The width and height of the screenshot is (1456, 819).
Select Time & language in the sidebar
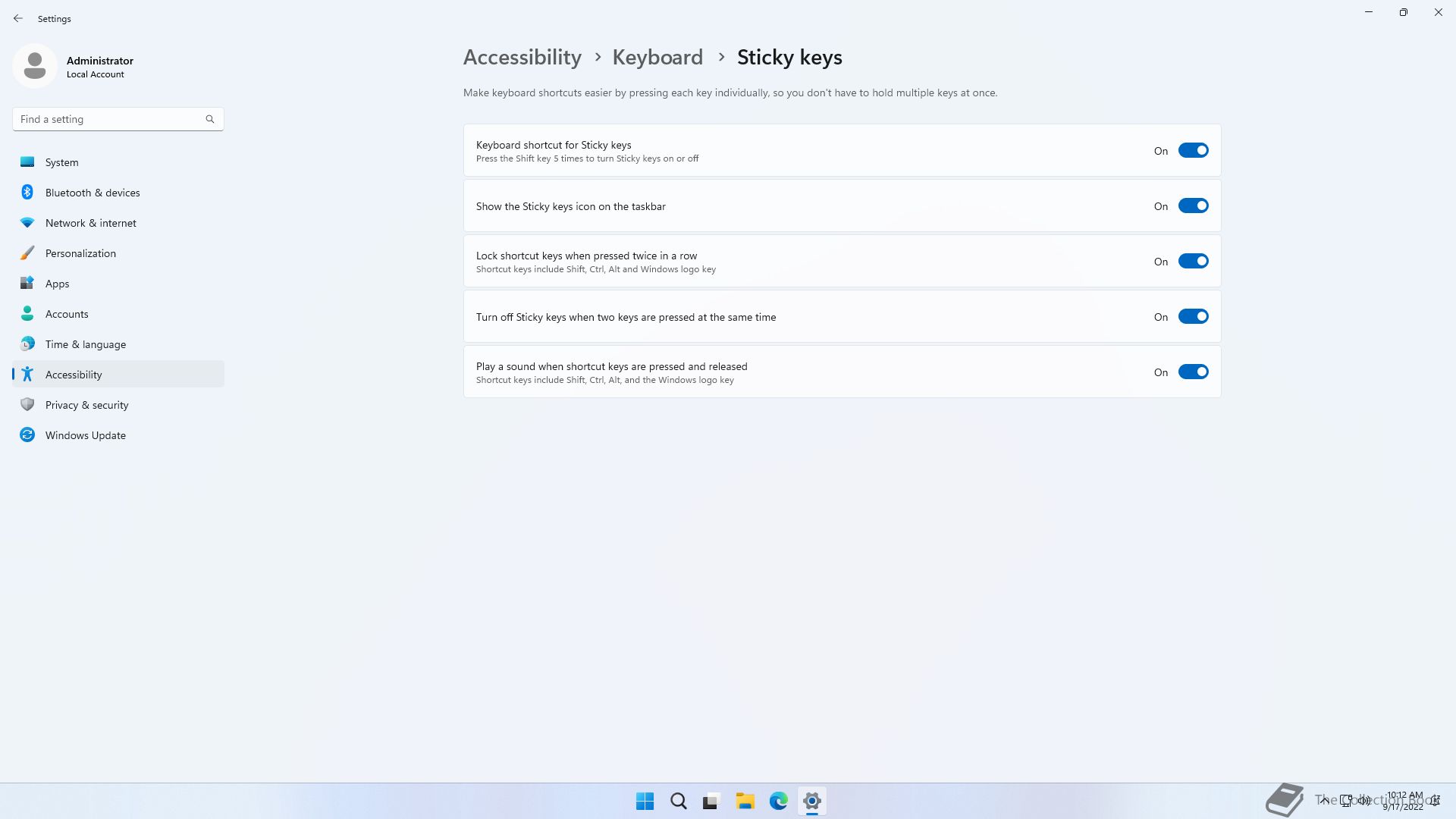point(85,344)
